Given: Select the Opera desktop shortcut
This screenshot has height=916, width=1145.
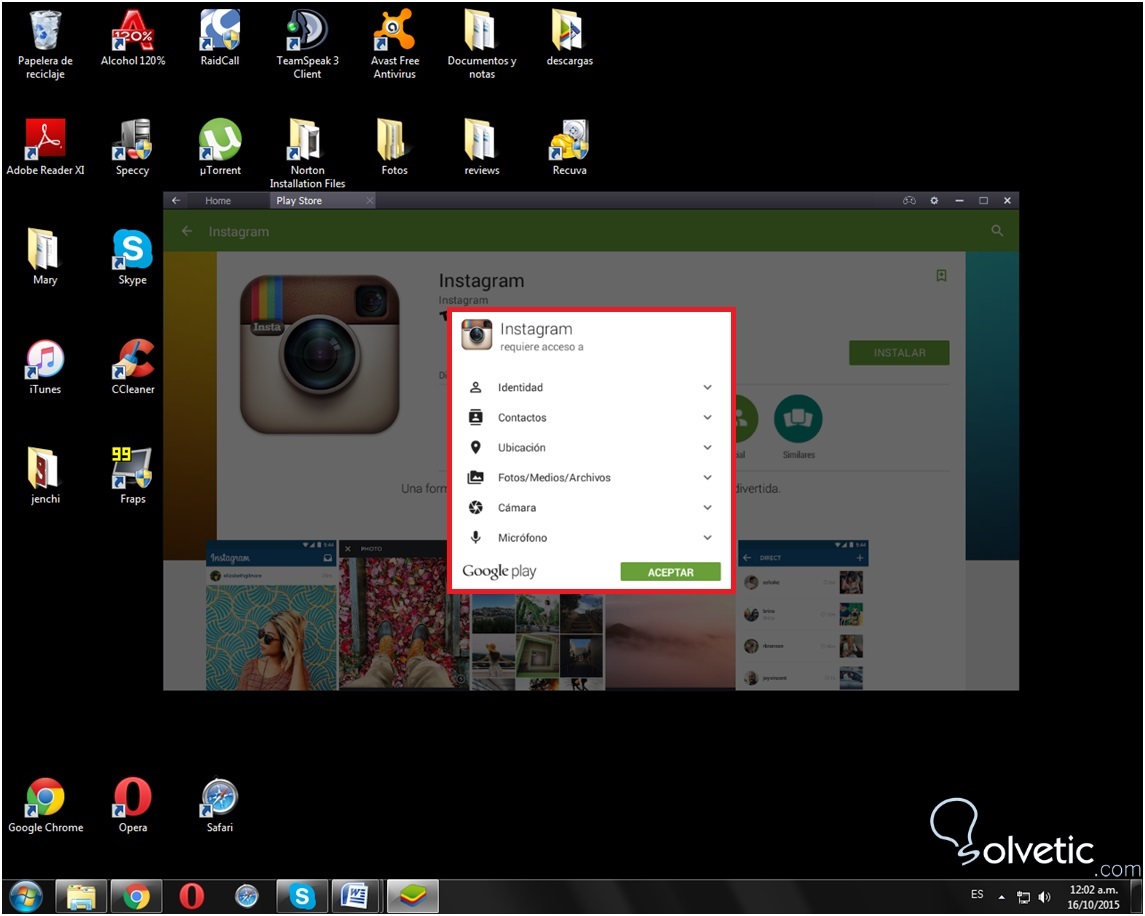Looking at the screenshot, I should pyautogui.click(x=132, y=804).
